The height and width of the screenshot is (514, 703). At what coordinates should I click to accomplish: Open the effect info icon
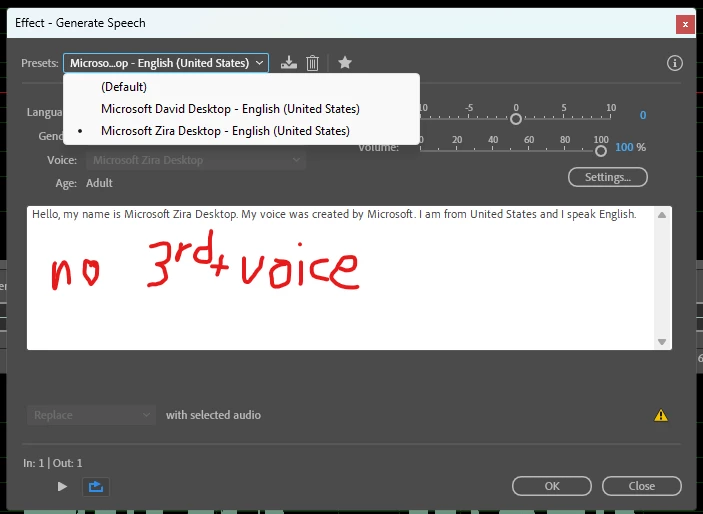coord(674,63)
